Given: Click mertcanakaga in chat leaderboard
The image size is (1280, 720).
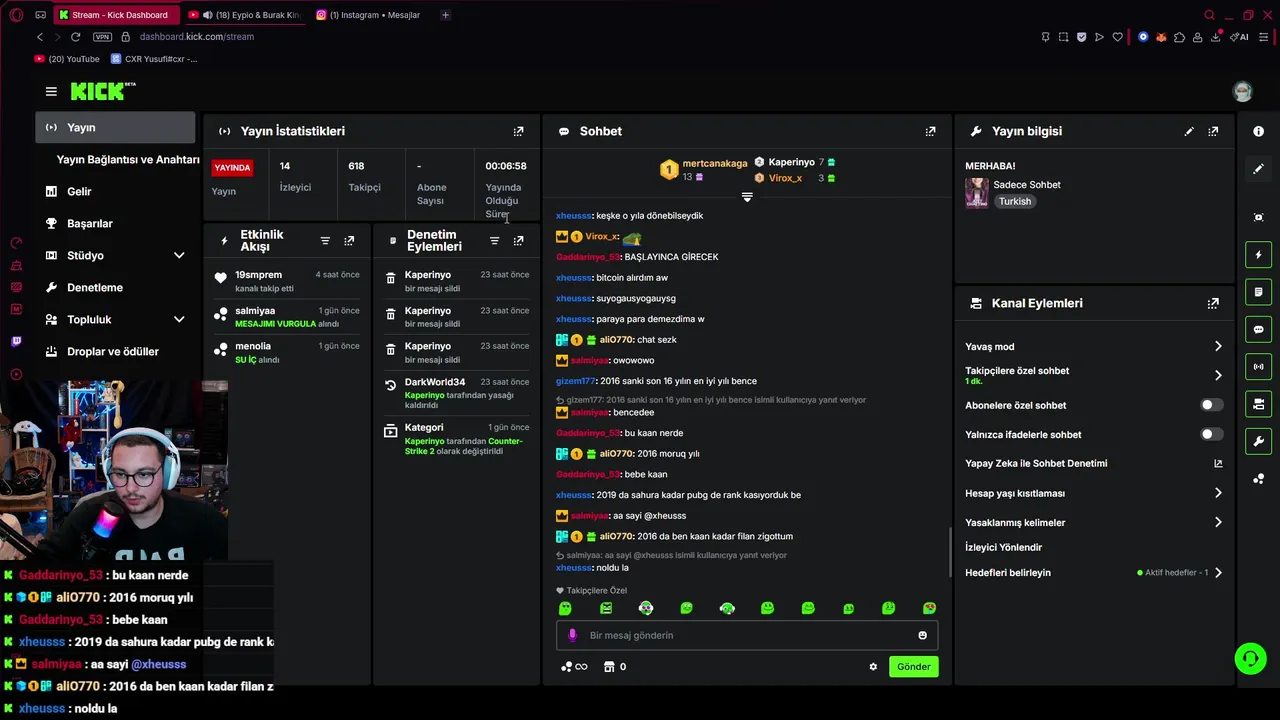Looking at the screenshot, I should [714, 163].
